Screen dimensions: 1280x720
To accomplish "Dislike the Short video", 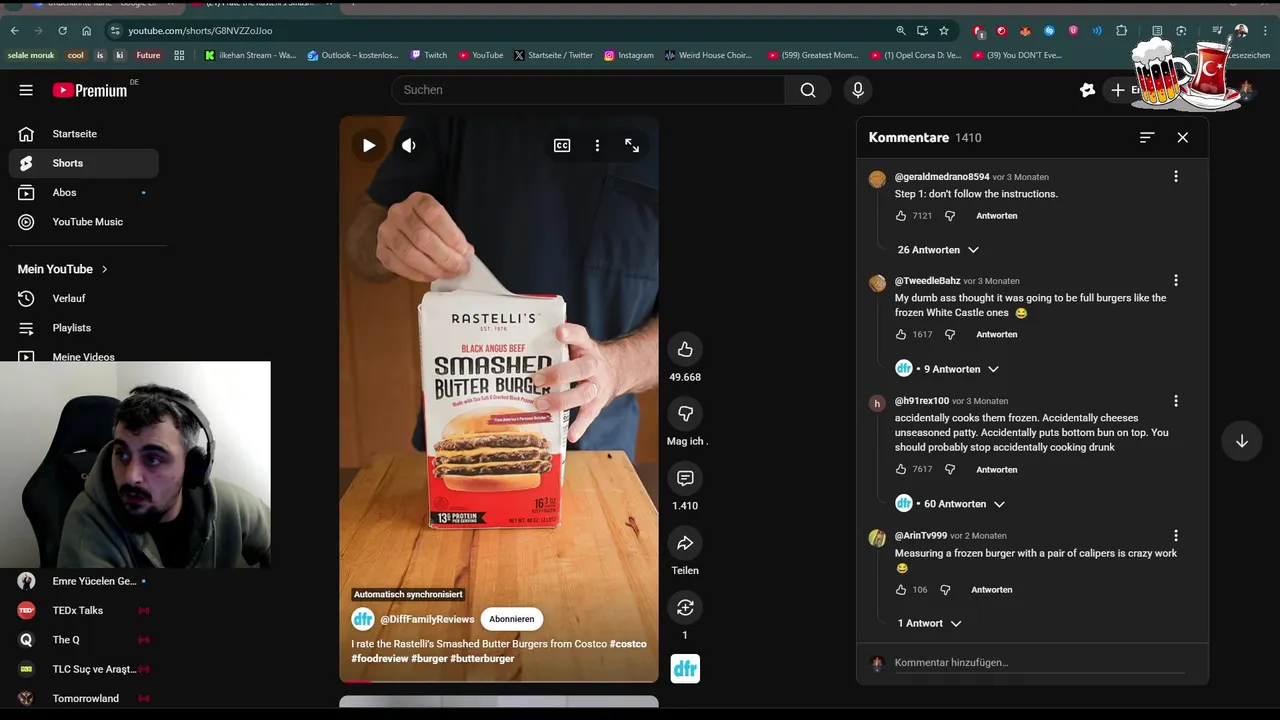I will point(685,414).
